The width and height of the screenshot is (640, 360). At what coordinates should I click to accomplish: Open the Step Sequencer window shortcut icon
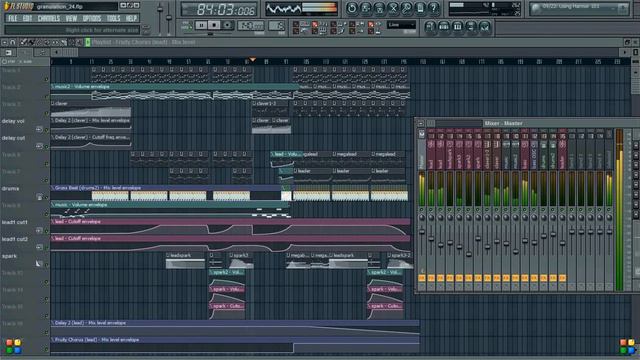(444, 27)
